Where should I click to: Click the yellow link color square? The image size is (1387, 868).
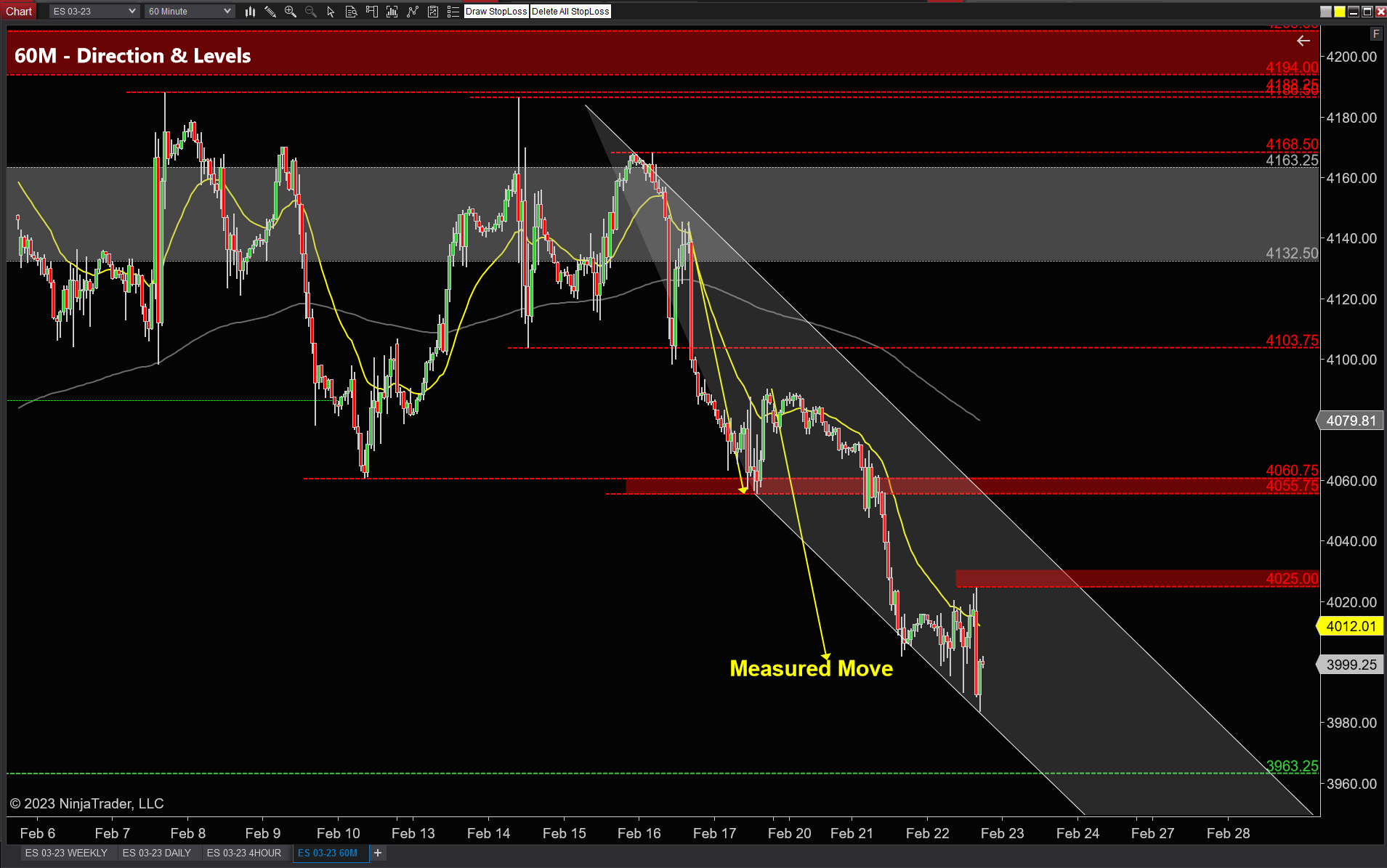[x=1339, y=12]
